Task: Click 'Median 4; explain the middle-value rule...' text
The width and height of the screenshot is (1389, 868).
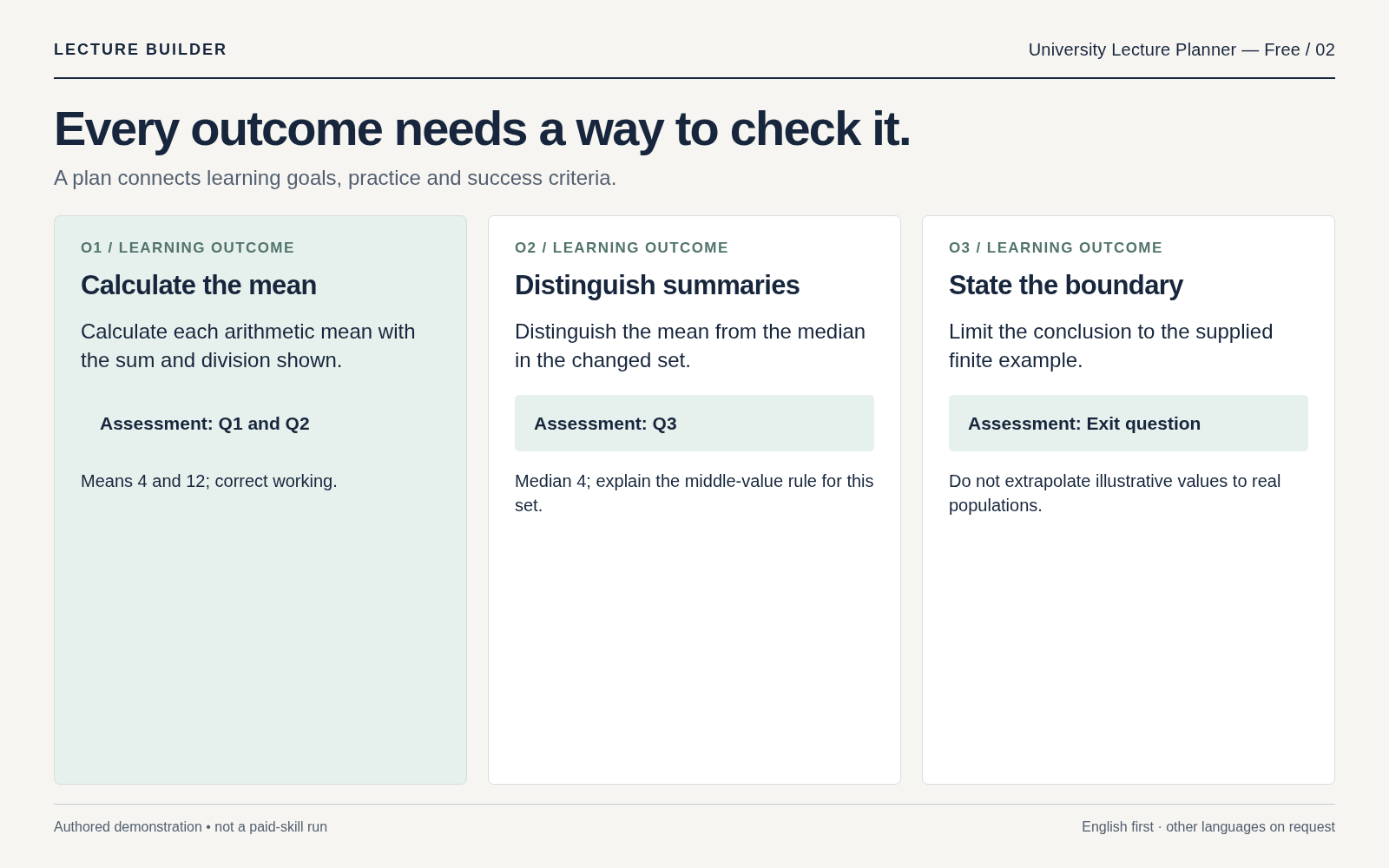Action: tap(694, 493)
